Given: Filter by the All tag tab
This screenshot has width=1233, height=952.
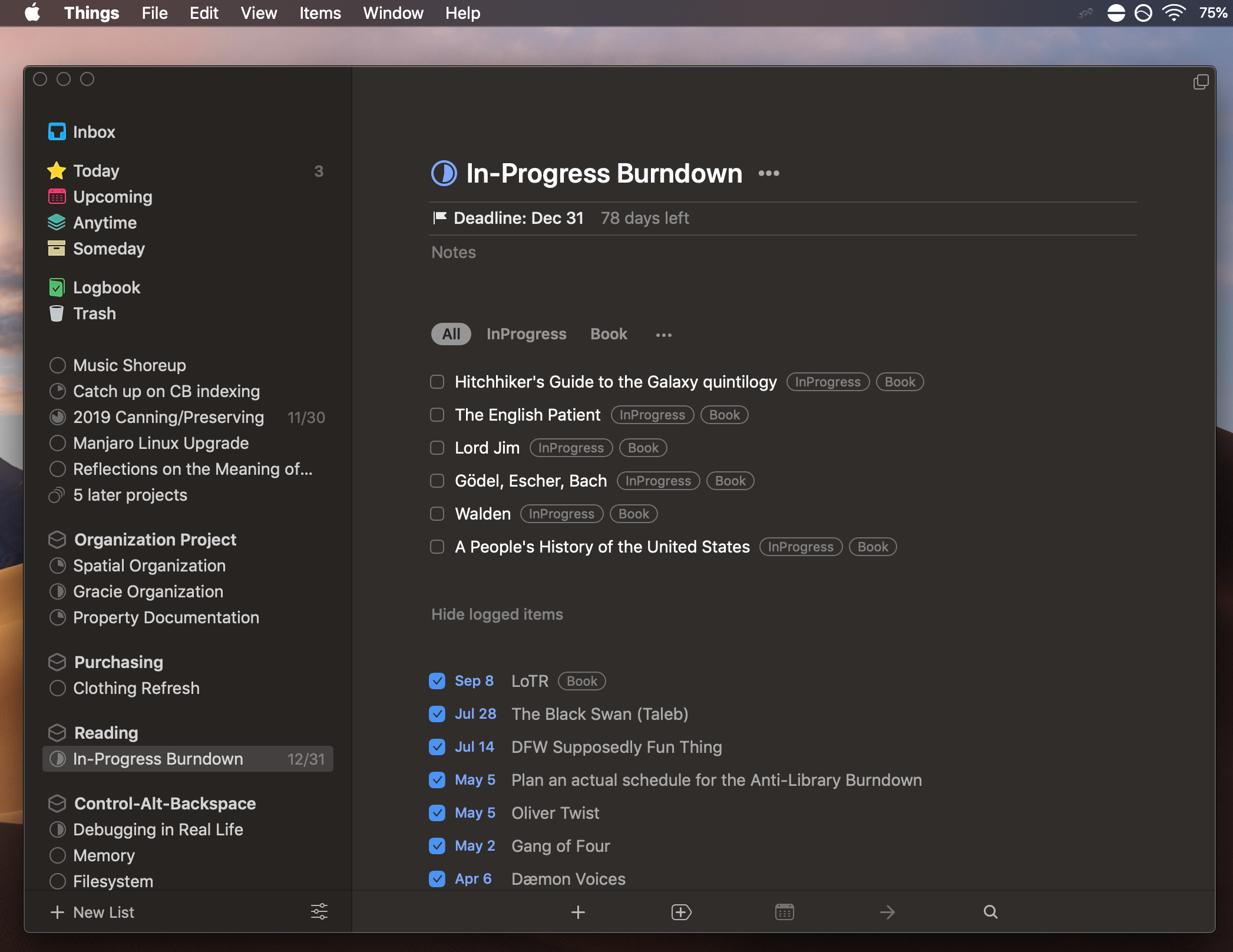Looking at the screenshot, I should click(451, 334).
